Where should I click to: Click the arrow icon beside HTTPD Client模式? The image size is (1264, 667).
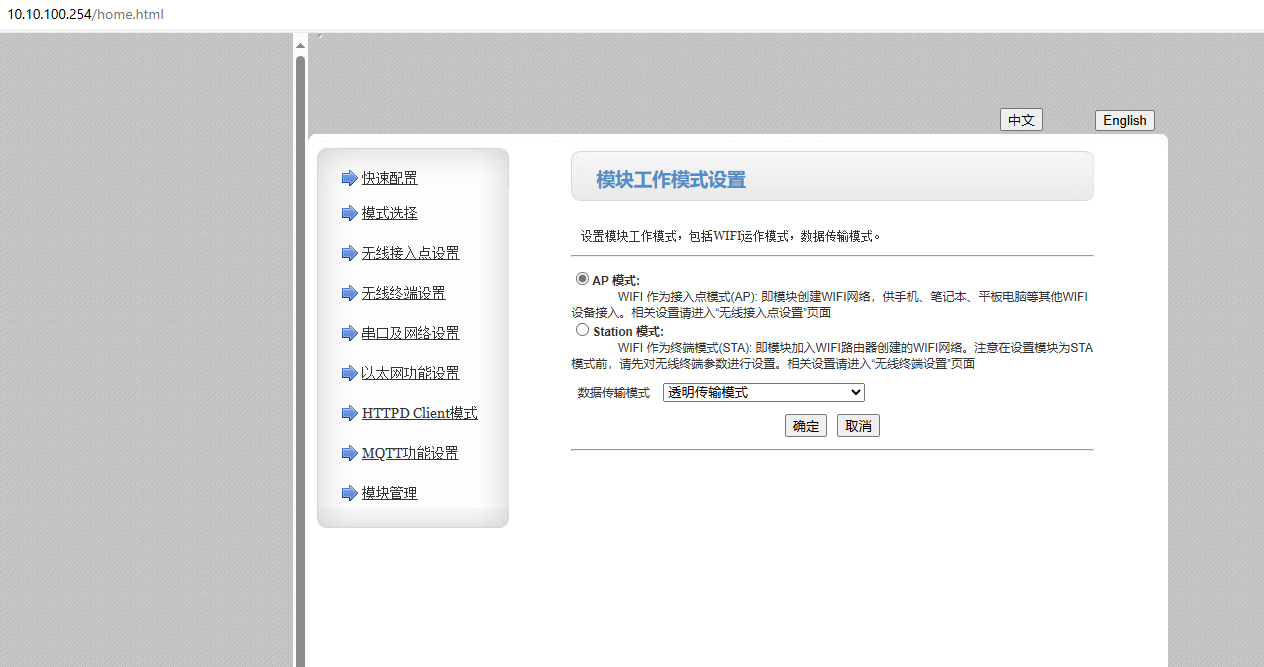[x=349, y=413]
